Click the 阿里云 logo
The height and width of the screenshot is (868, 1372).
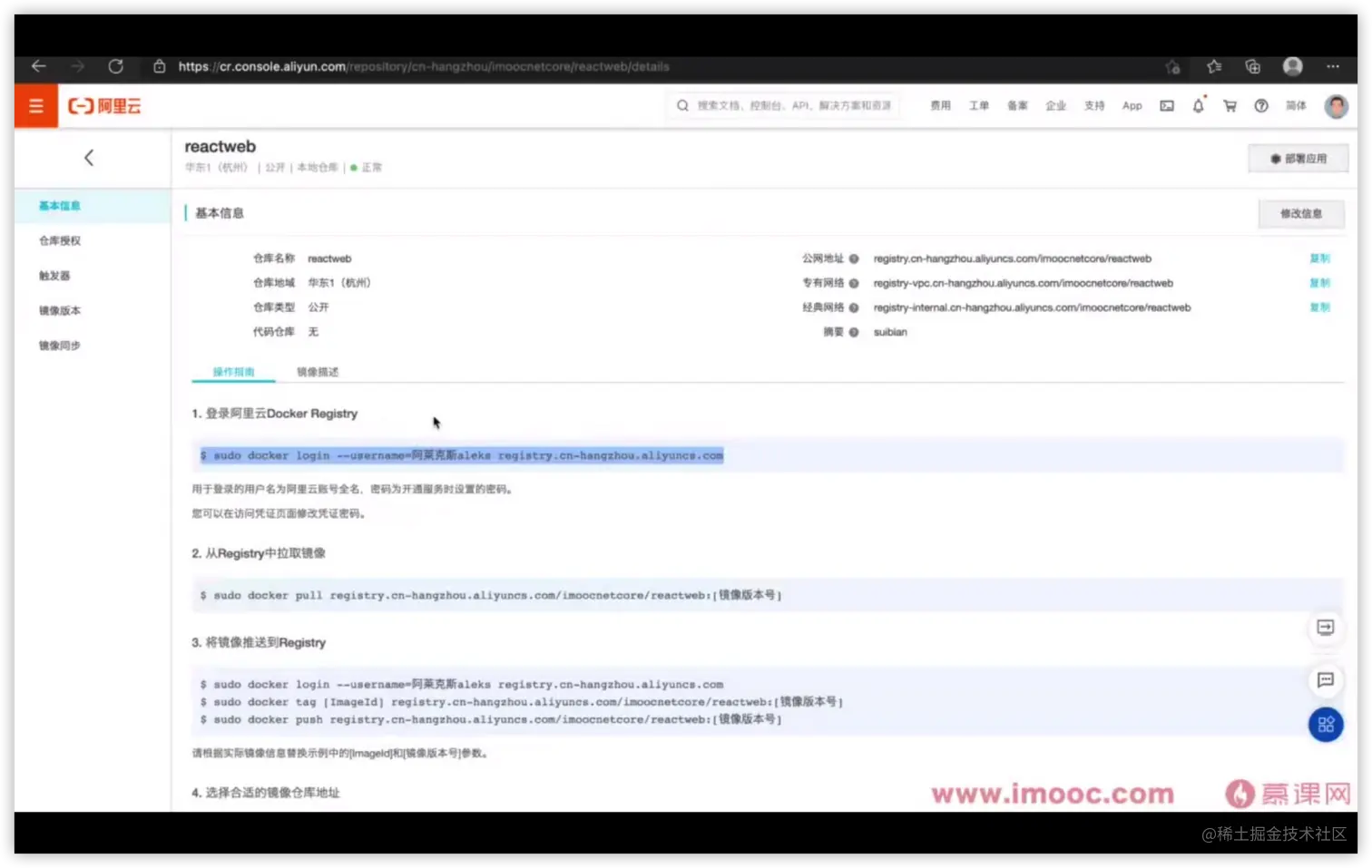(105, 106)
